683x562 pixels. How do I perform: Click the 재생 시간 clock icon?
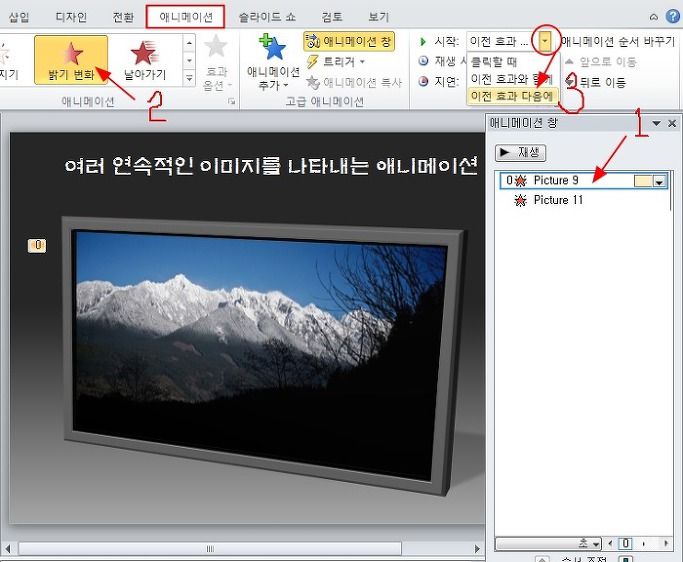[423, 61]
